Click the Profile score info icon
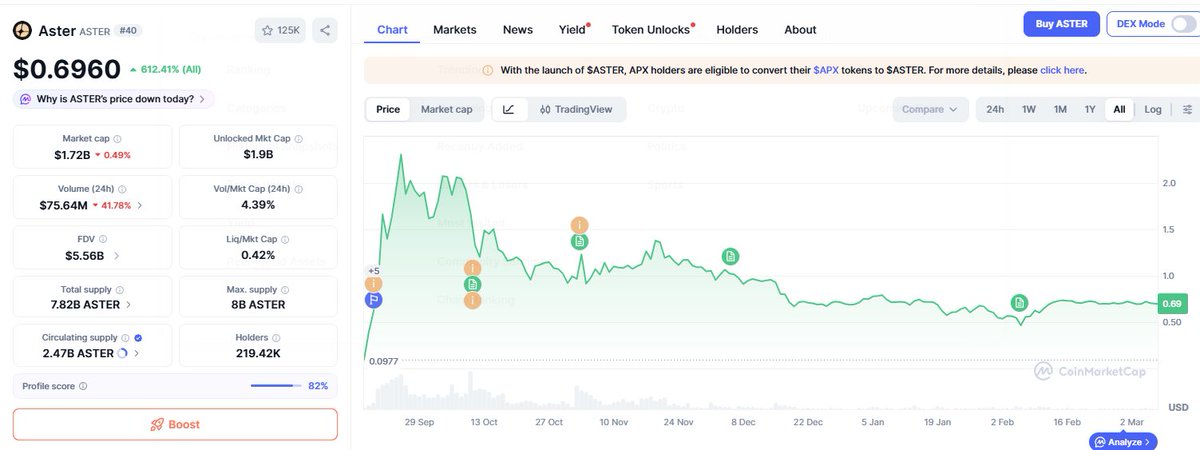This screenshot has width=1200, height=450. coord(83,386)
